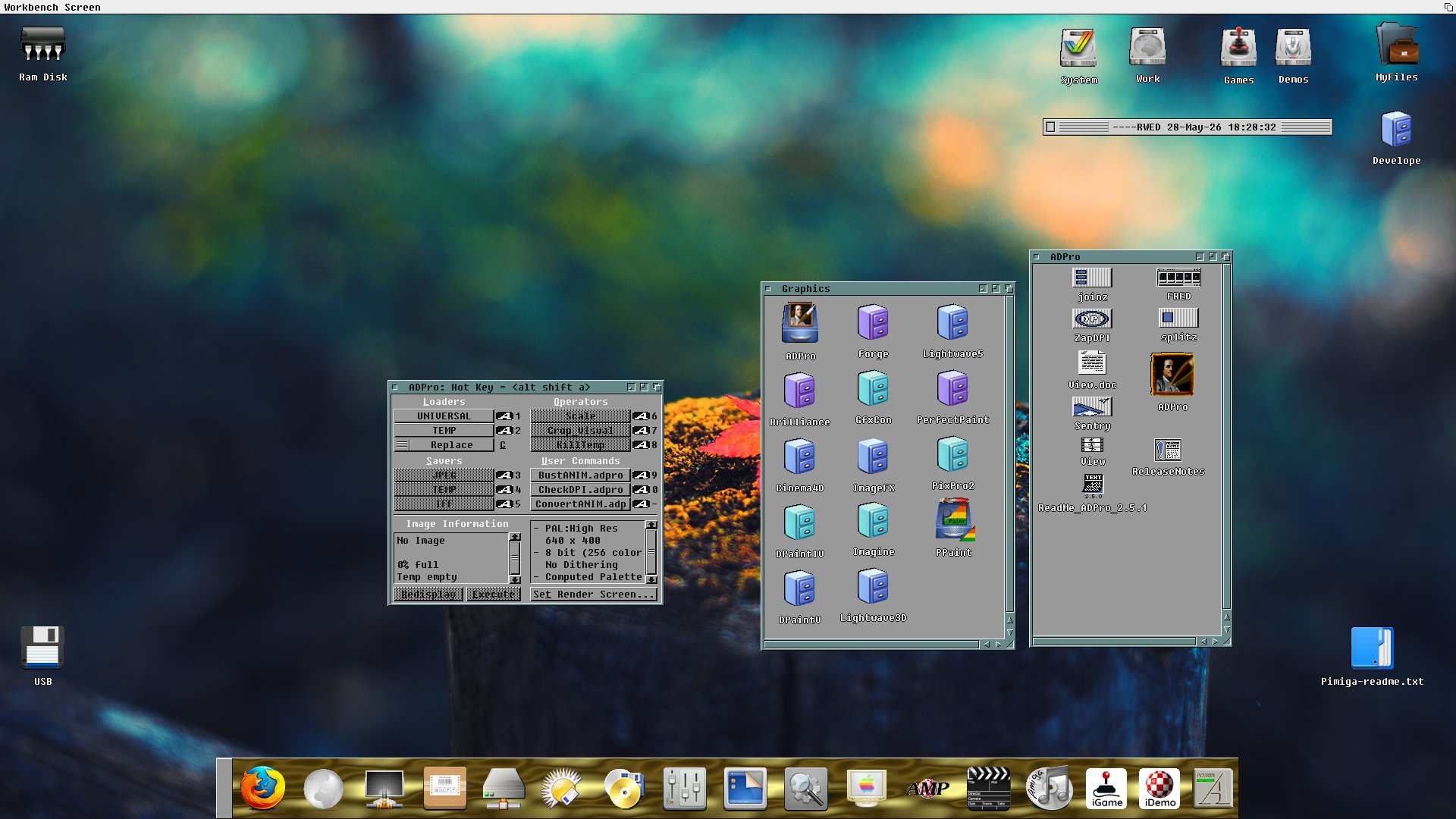Select the Sentry icon in ADPro window
This screenshot has height=819, width=1456.
pos(1092,407)
